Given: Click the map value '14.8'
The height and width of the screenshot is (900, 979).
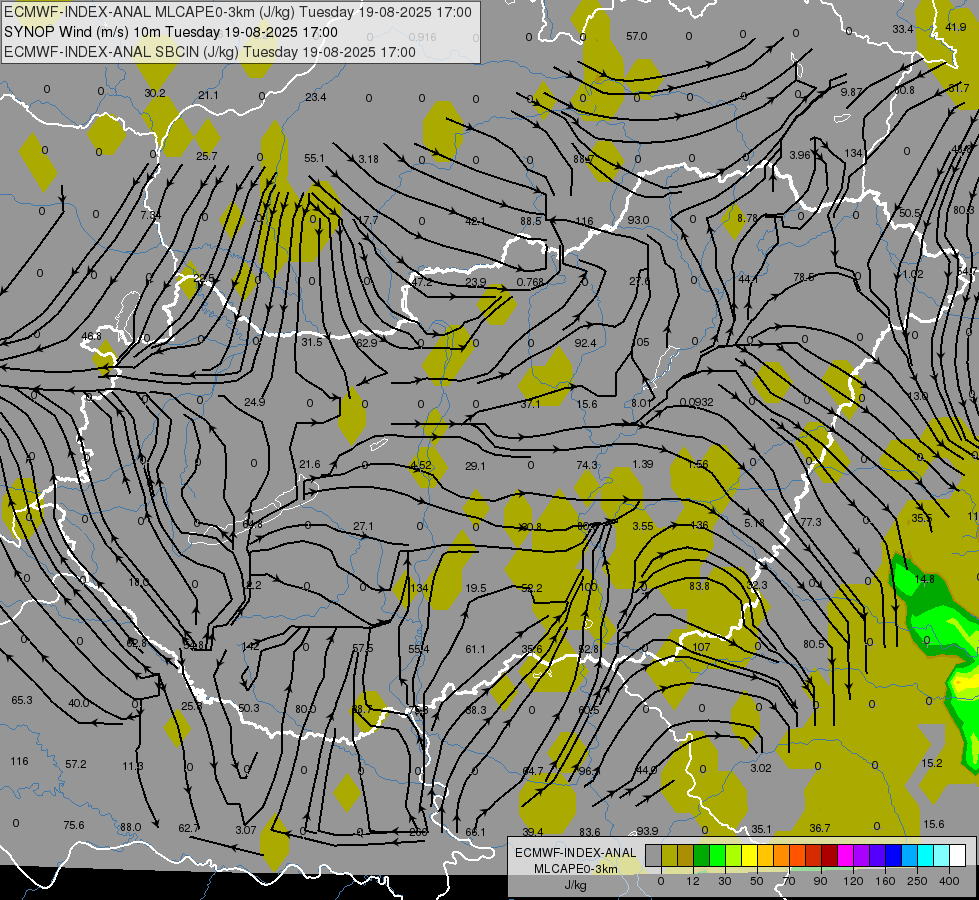Looking at the screenshot, I should tap(924, 580).
